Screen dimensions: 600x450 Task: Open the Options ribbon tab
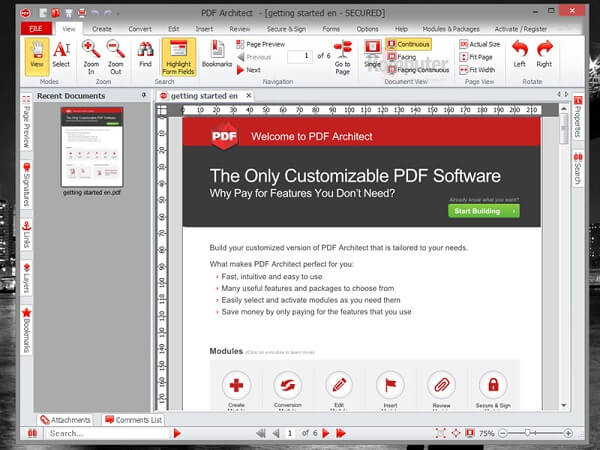367,29
